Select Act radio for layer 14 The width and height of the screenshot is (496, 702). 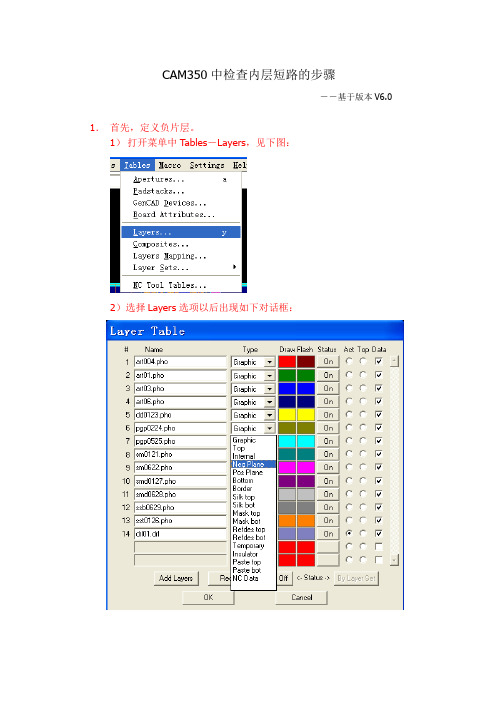(x=349, y=533)
